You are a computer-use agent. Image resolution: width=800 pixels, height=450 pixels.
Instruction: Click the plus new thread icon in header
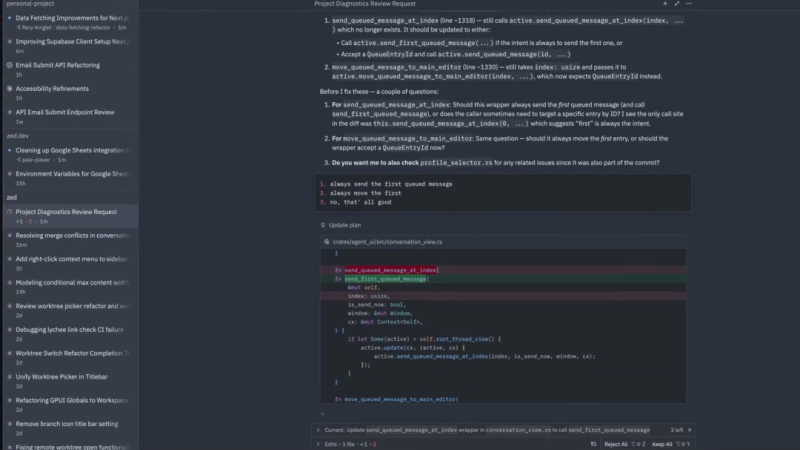click(x=665, y=4)
